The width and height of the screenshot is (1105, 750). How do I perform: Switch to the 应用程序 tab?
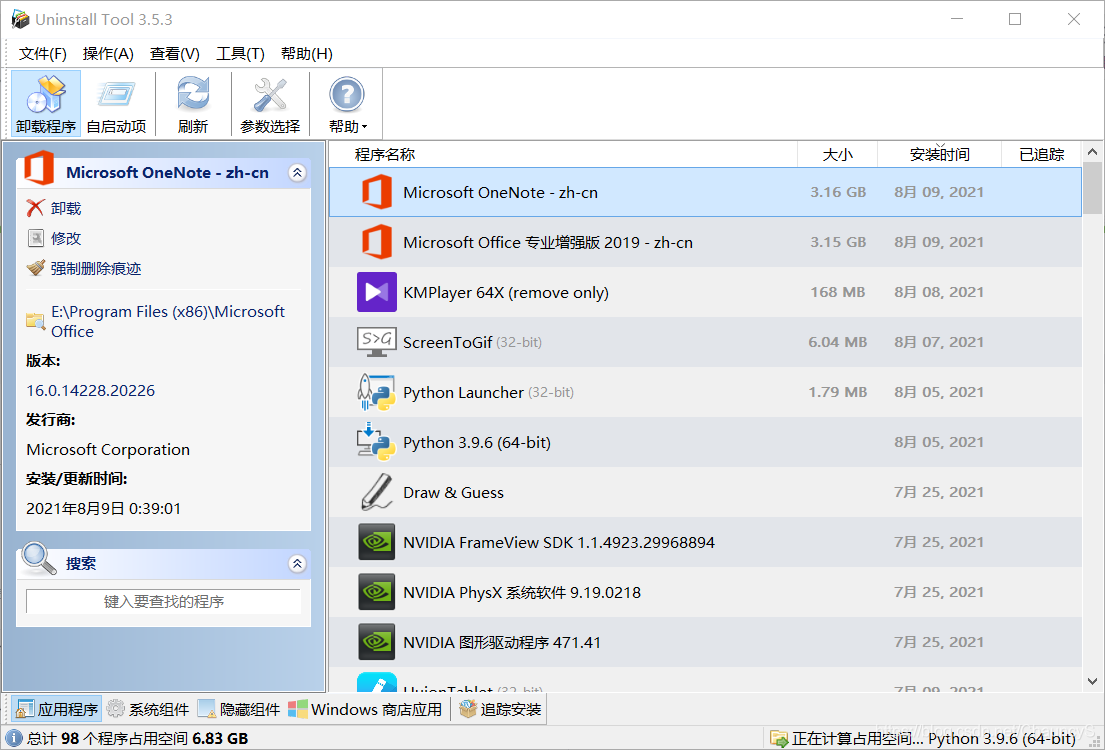(x=56, y=709)
